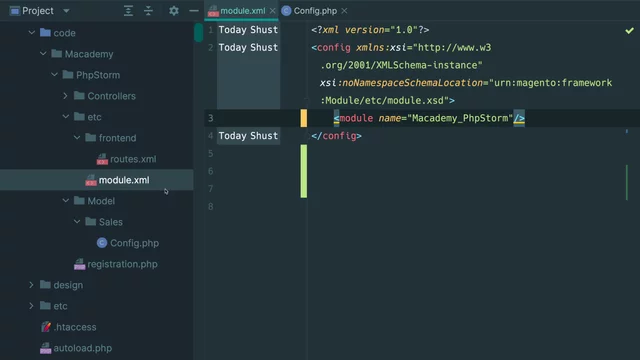Click the closing </config> tag
The width and height of the screenshot is (640, 360).
tap(336, 136)
